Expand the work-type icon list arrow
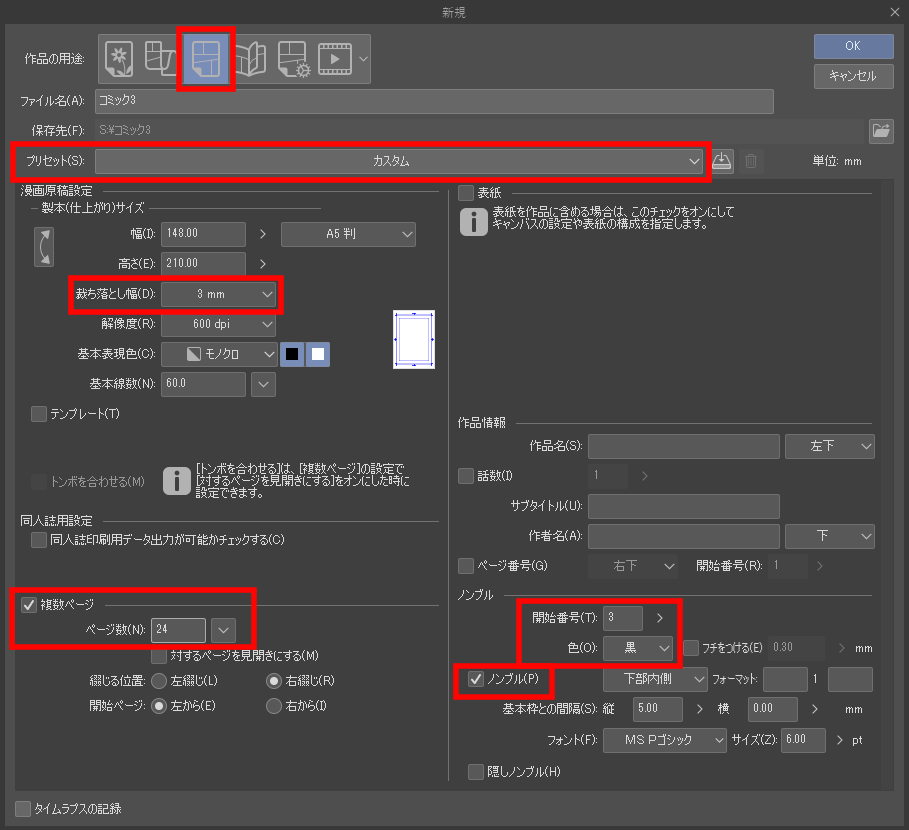Image resolution: width=909 pixels, height=830 pixels. click(x=363, y=59)
